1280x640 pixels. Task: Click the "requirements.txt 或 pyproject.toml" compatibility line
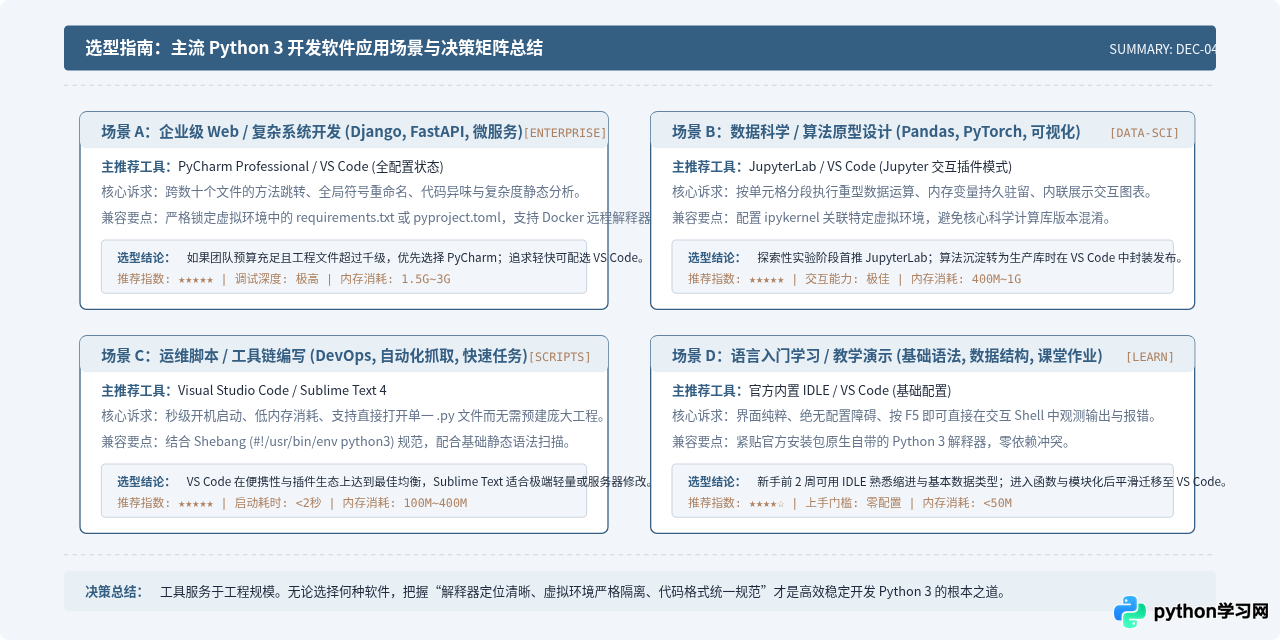(376, 218)
